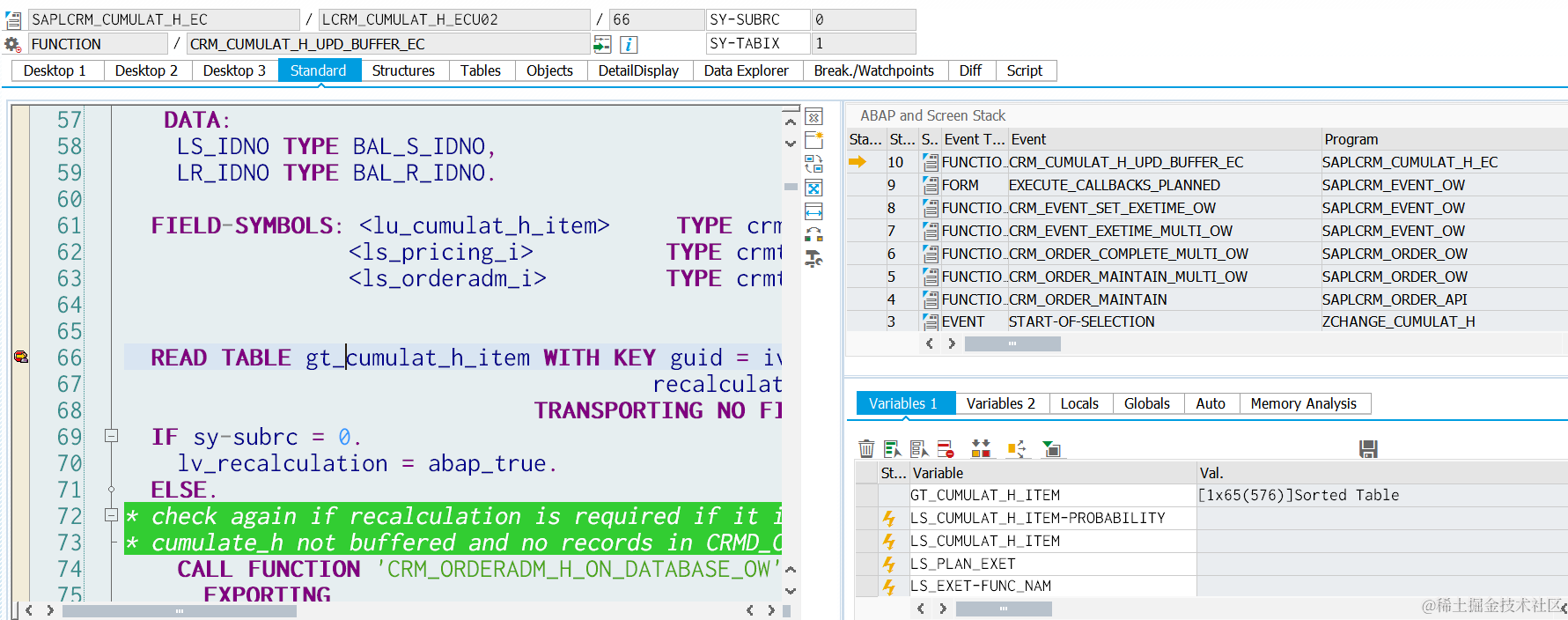The height and width of the screenshot is (620, 1568).
Task: Collapse the comment block at line 72
Action: (111, 514)
